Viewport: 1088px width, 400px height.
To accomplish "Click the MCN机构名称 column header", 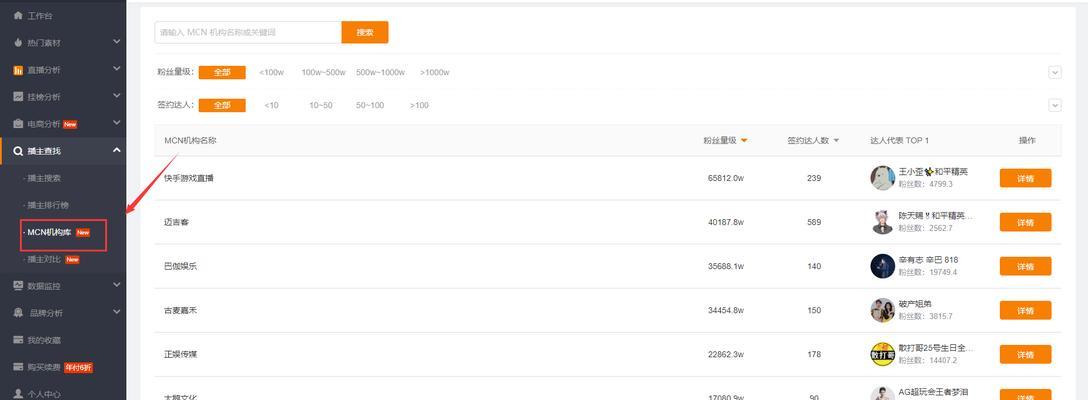I will point(190,140).
